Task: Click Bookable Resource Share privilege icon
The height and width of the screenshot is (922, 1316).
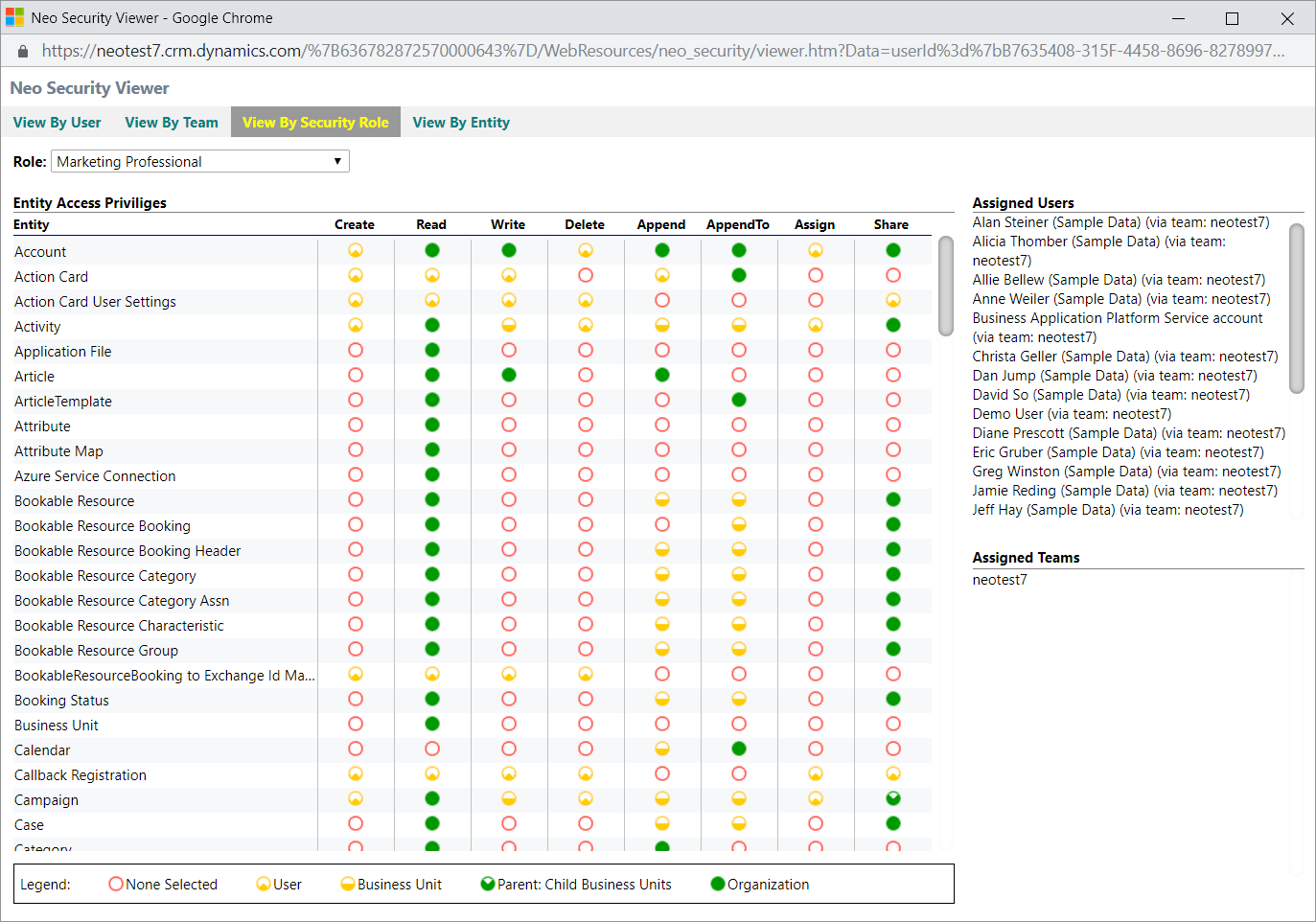Action: click(x=893, y=499)
